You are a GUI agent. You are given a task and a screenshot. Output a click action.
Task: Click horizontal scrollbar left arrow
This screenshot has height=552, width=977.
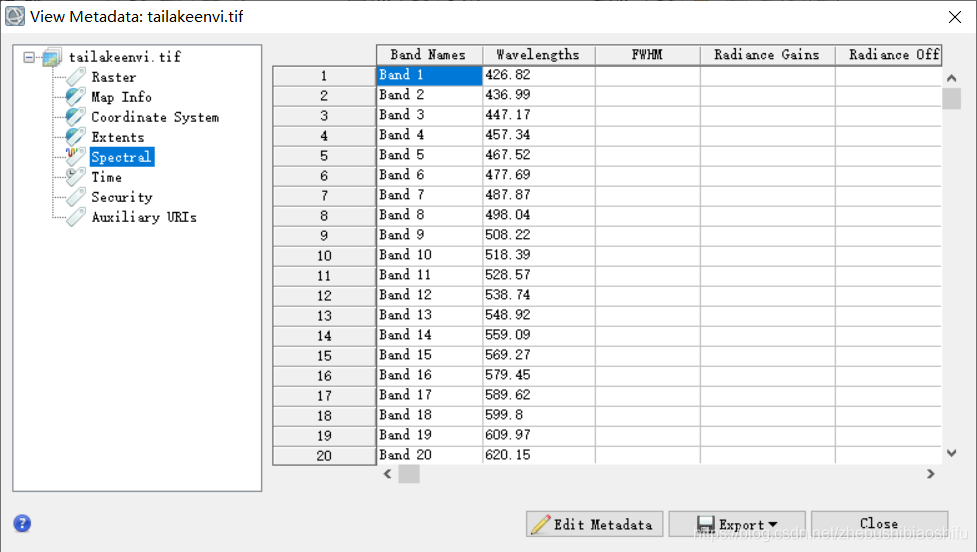(388, 474)
